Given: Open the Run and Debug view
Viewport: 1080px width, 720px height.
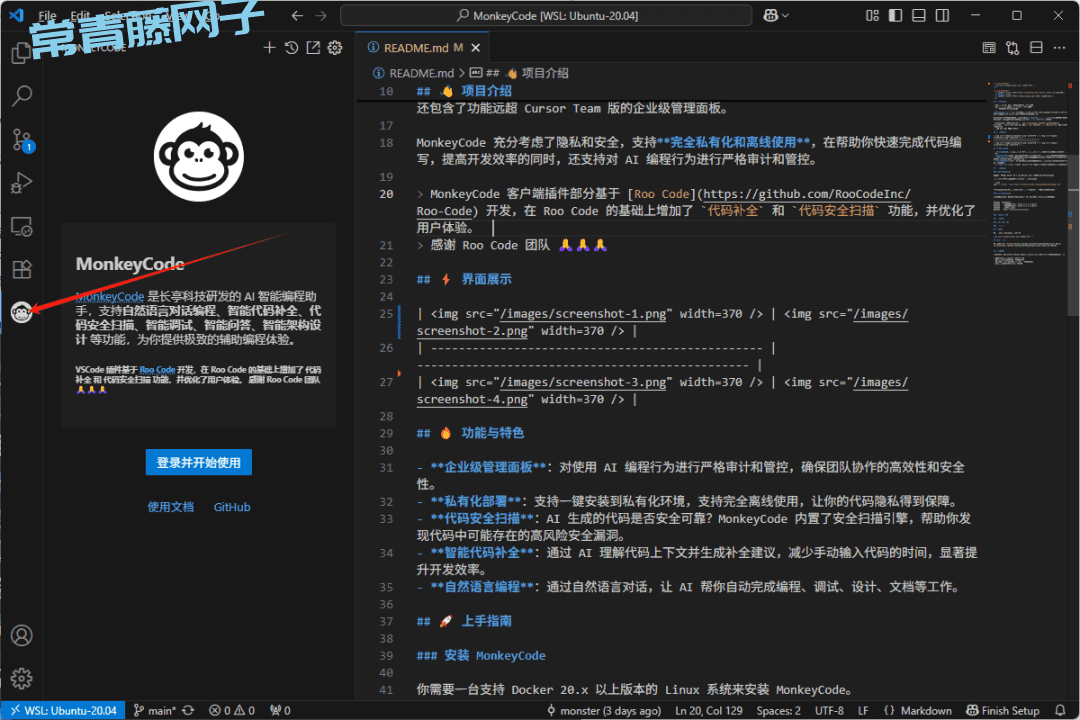Looking at the screenshot, I should point(22,183).
